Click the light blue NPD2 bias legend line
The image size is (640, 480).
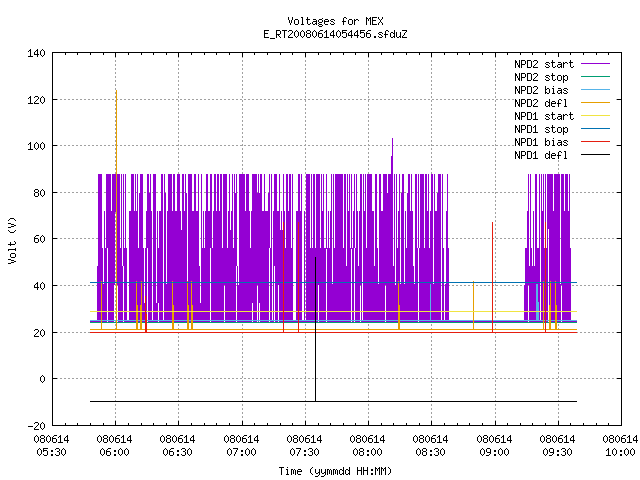596,89
